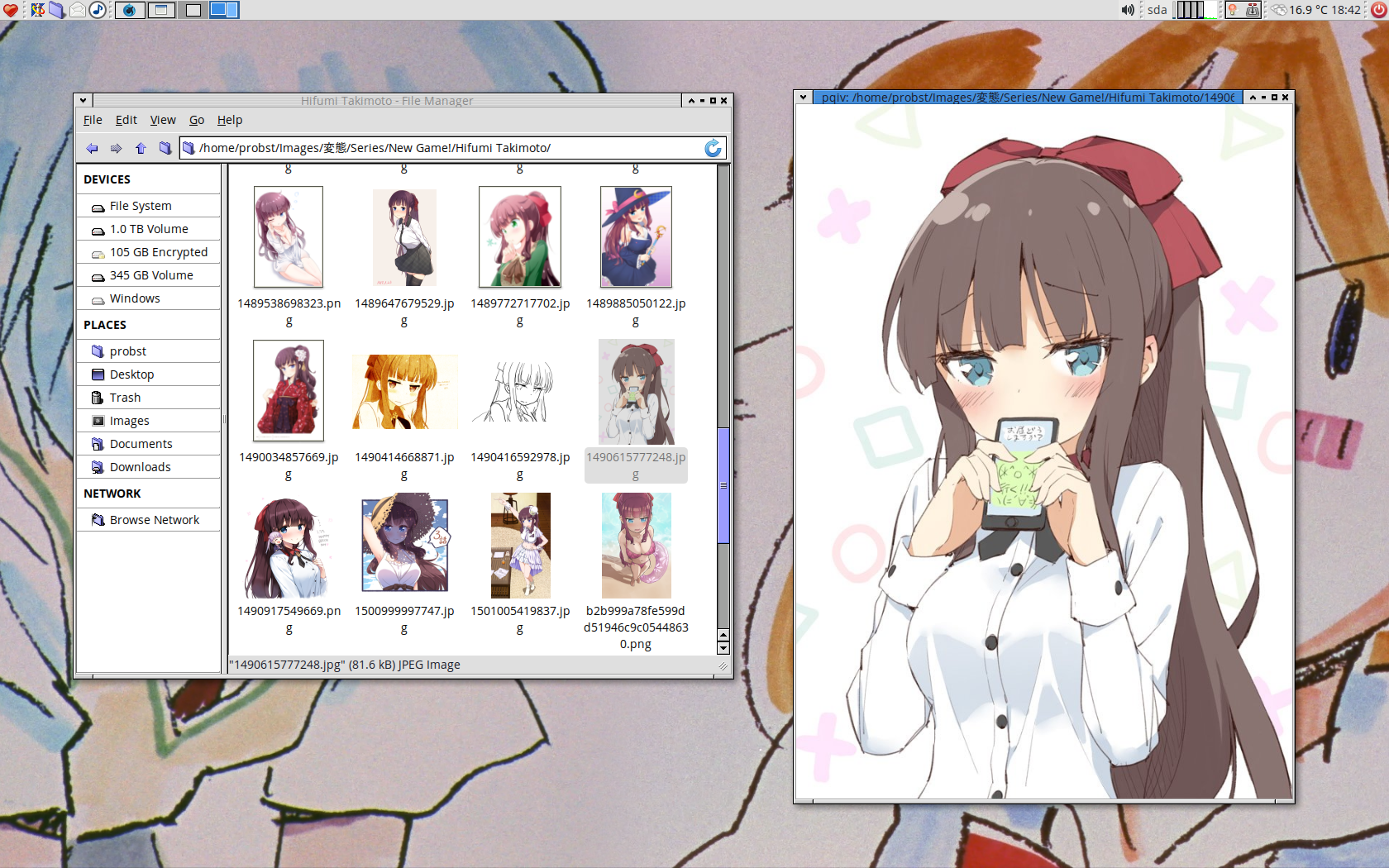Open the Windows device in sidebar

(x=149, y=298)
